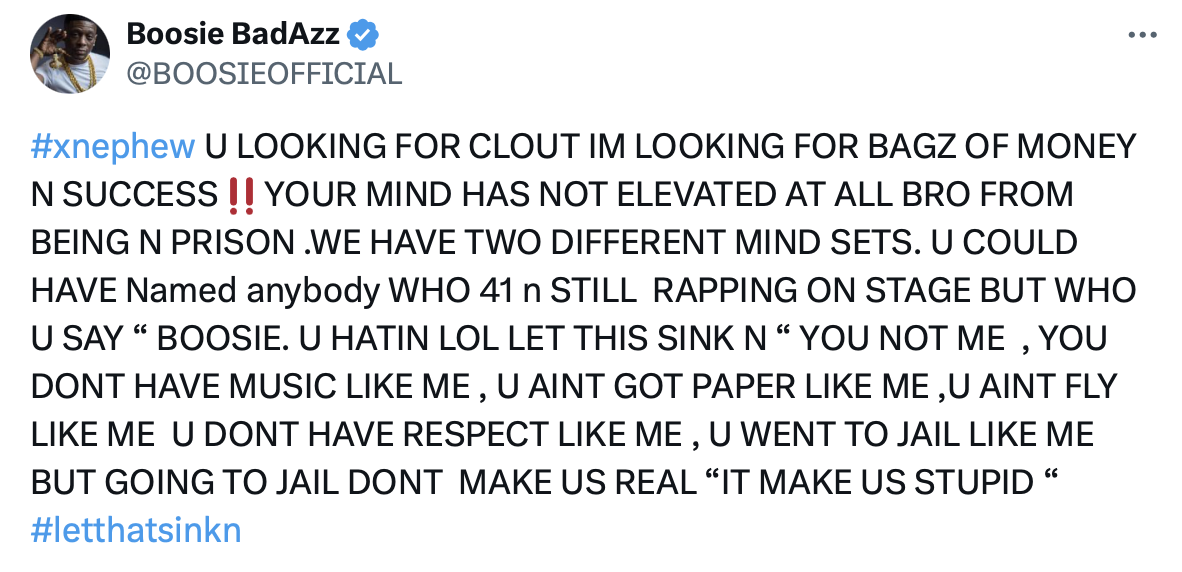Click the phrase IT MAKE US STUPID
The image size is (1182, 572).
[x=874, y=482]
